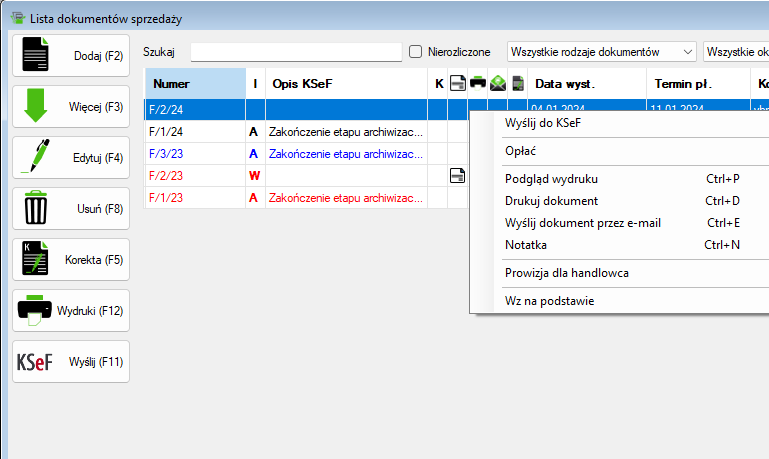Click the Usuń (F8) trash button
Image resolution: width=769 pixels, height=459 pixels.
coord(71,209)
